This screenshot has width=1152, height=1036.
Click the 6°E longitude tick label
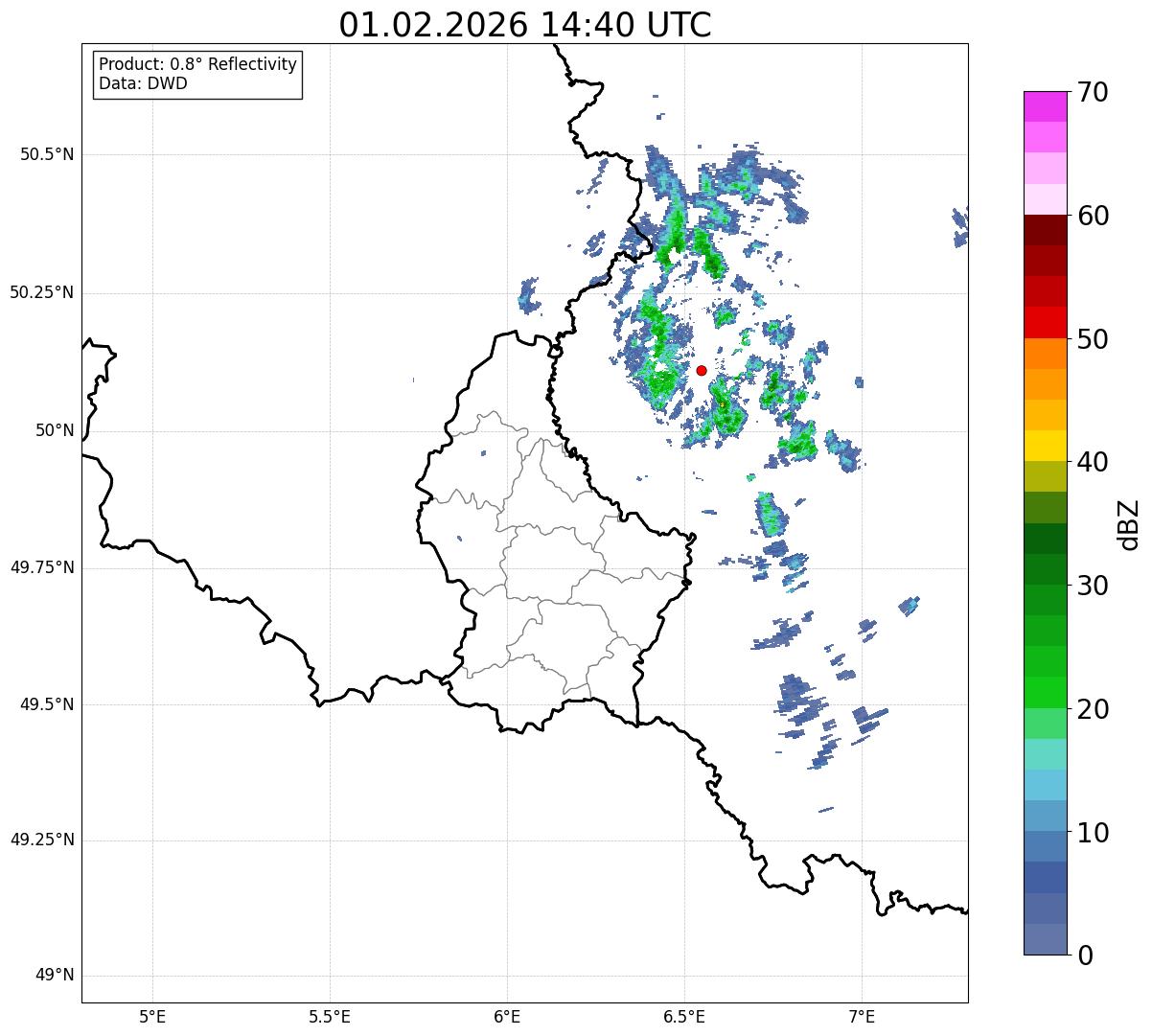click(x=507, y=1017)
